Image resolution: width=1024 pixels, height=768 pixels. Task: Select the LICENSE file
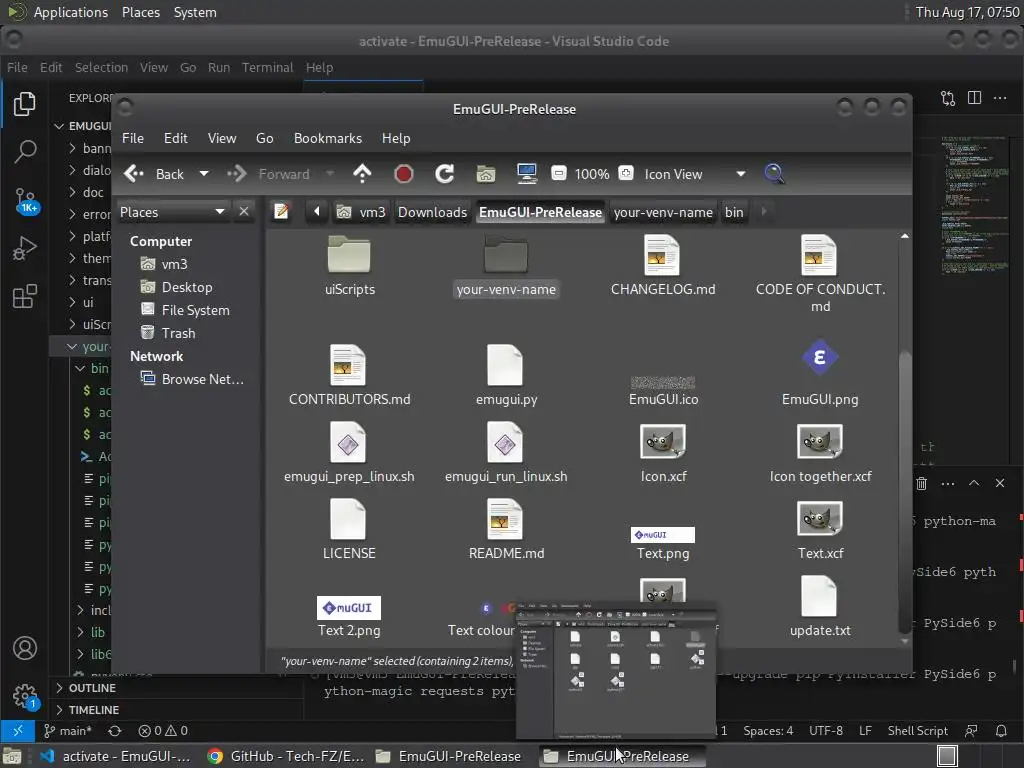349,530
